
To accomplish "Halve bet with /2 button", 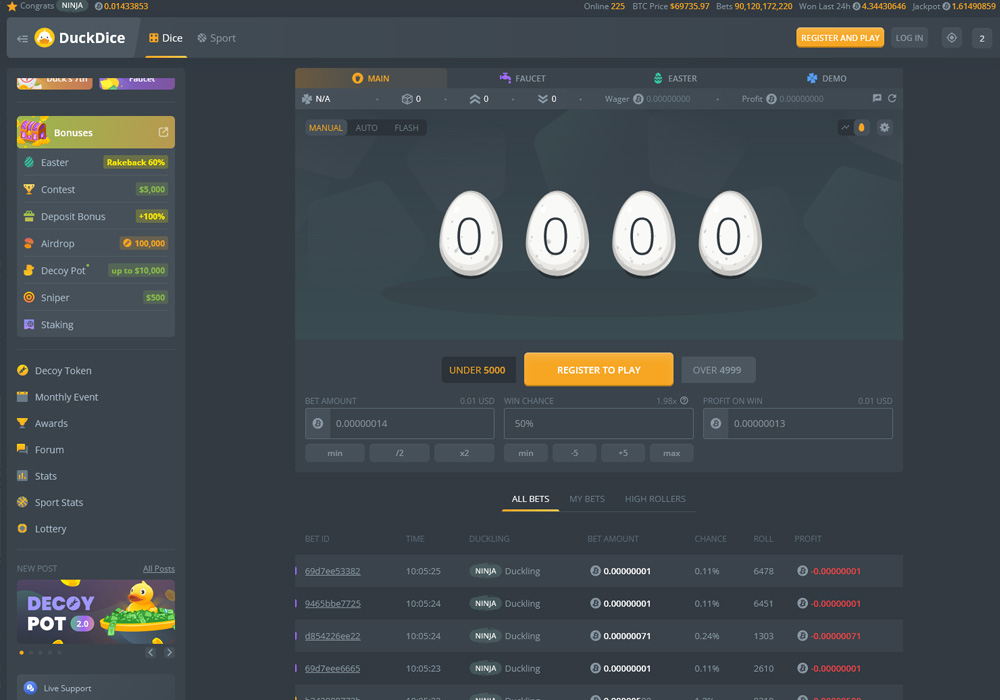I will tap(399, 453).
